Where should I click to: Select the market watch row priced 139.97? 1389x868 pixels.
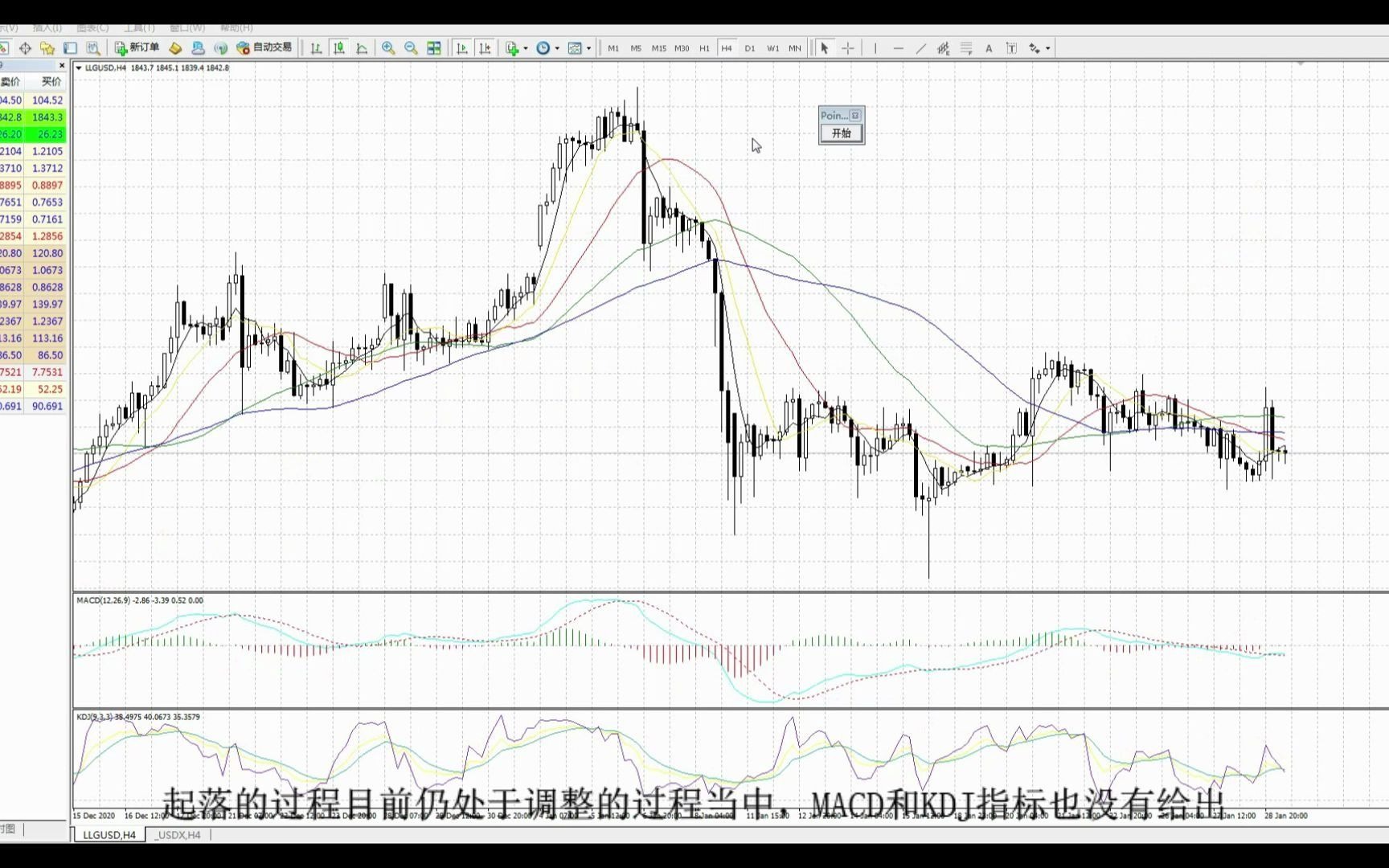33,304
